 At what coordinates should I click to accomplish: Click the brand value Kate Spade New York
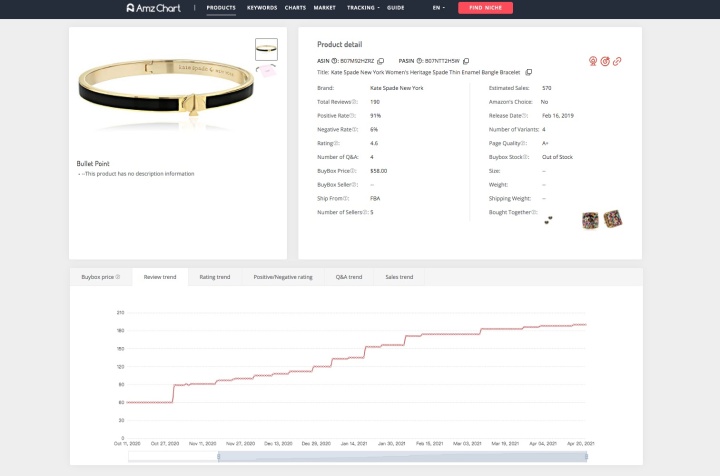point(397,88)
